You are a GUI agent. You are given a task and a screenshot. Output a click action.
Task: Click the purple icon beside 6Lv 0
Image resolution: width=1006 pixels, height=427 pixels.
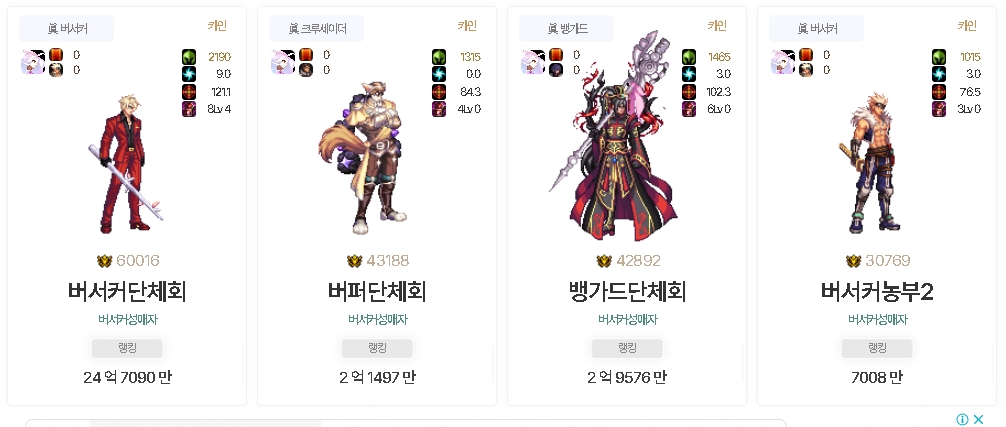tap(689, 109)
